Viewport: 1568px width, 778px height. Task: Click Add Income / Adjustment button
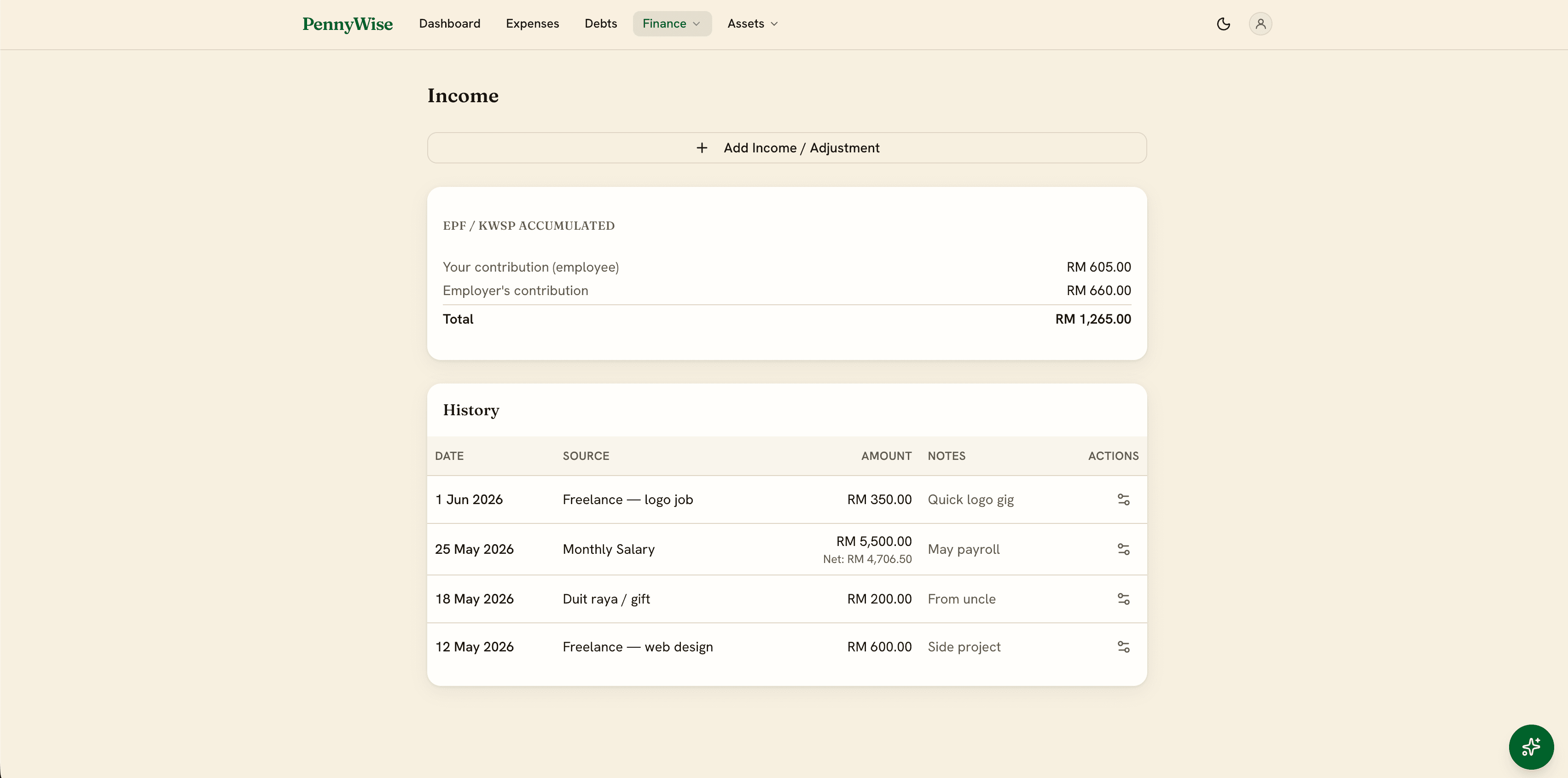[x=786, y=148]
